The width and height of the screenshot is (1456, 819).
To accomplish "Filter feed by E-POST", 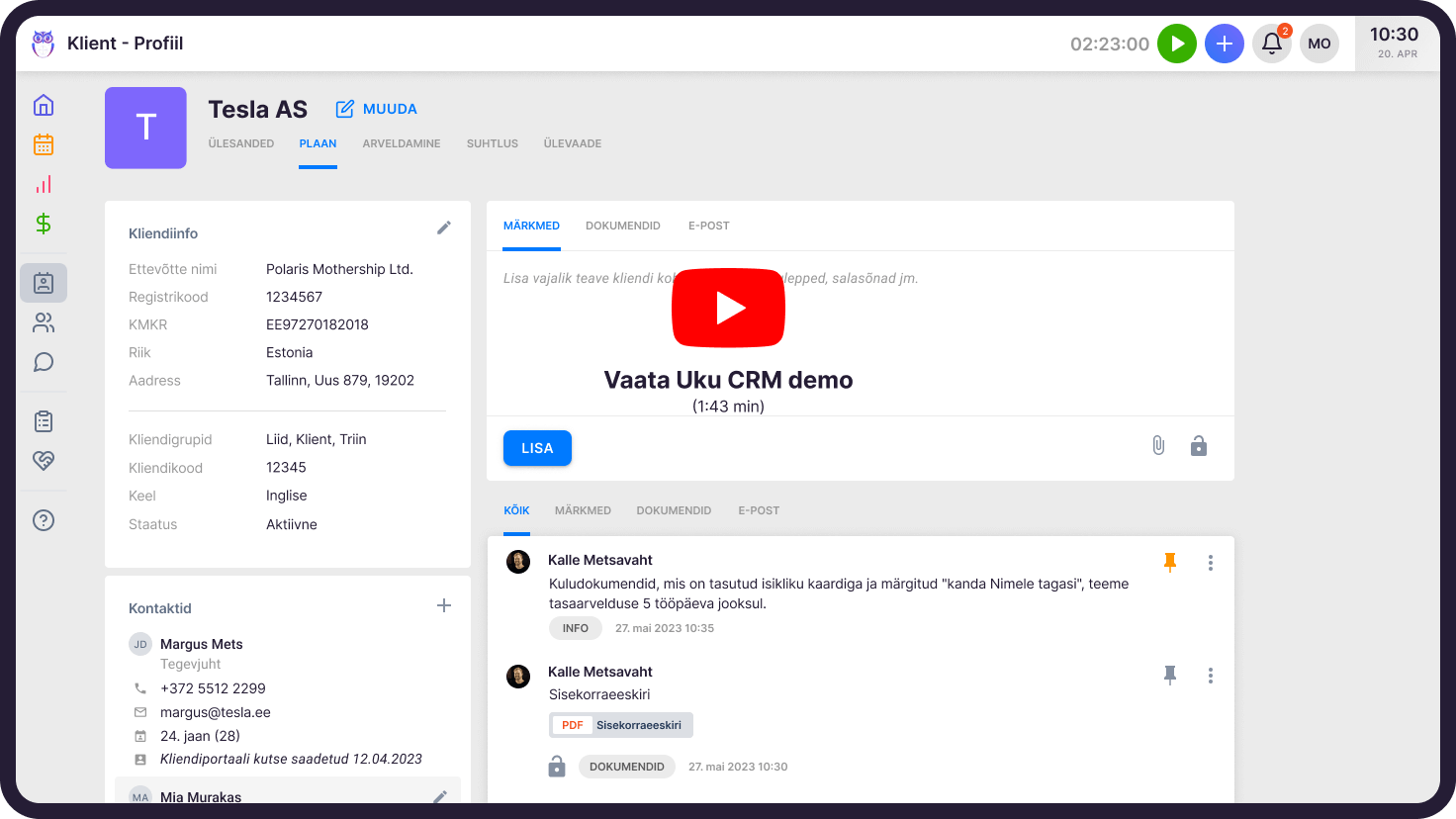I will [x=760, y=510].
